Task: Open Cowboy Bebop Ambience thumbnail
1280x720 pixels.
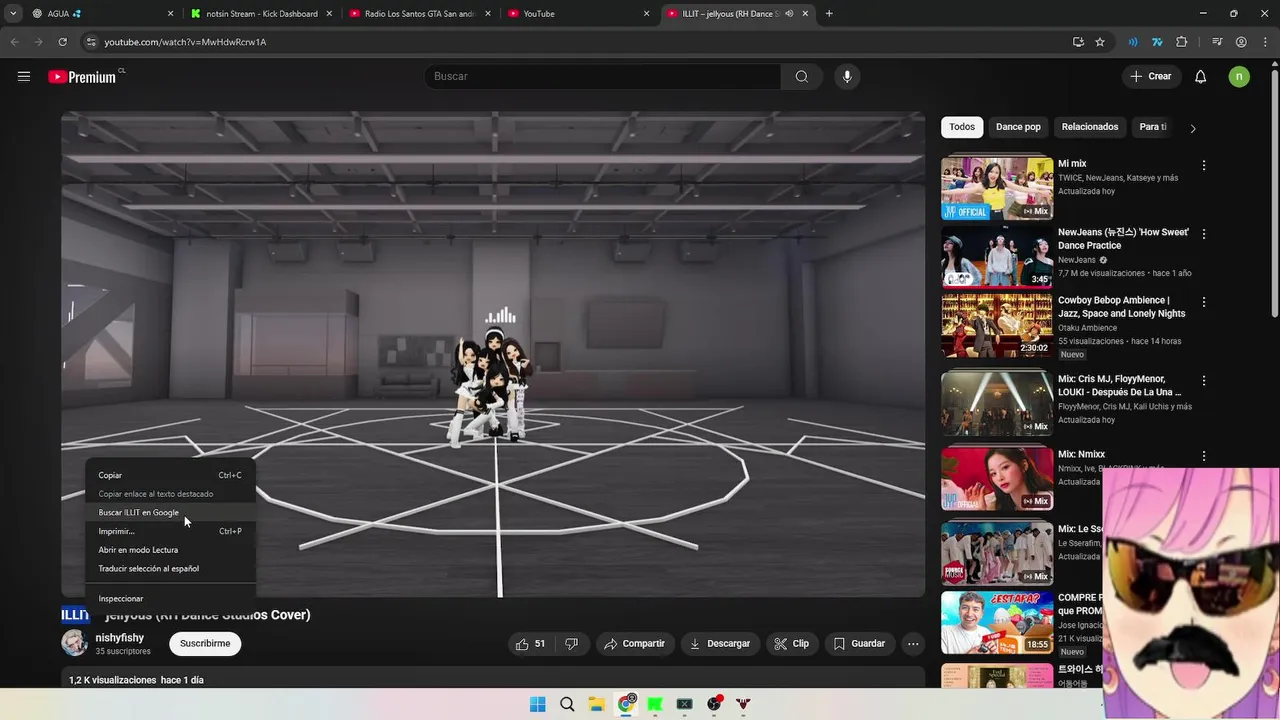Action: click(x=997, y=325)
